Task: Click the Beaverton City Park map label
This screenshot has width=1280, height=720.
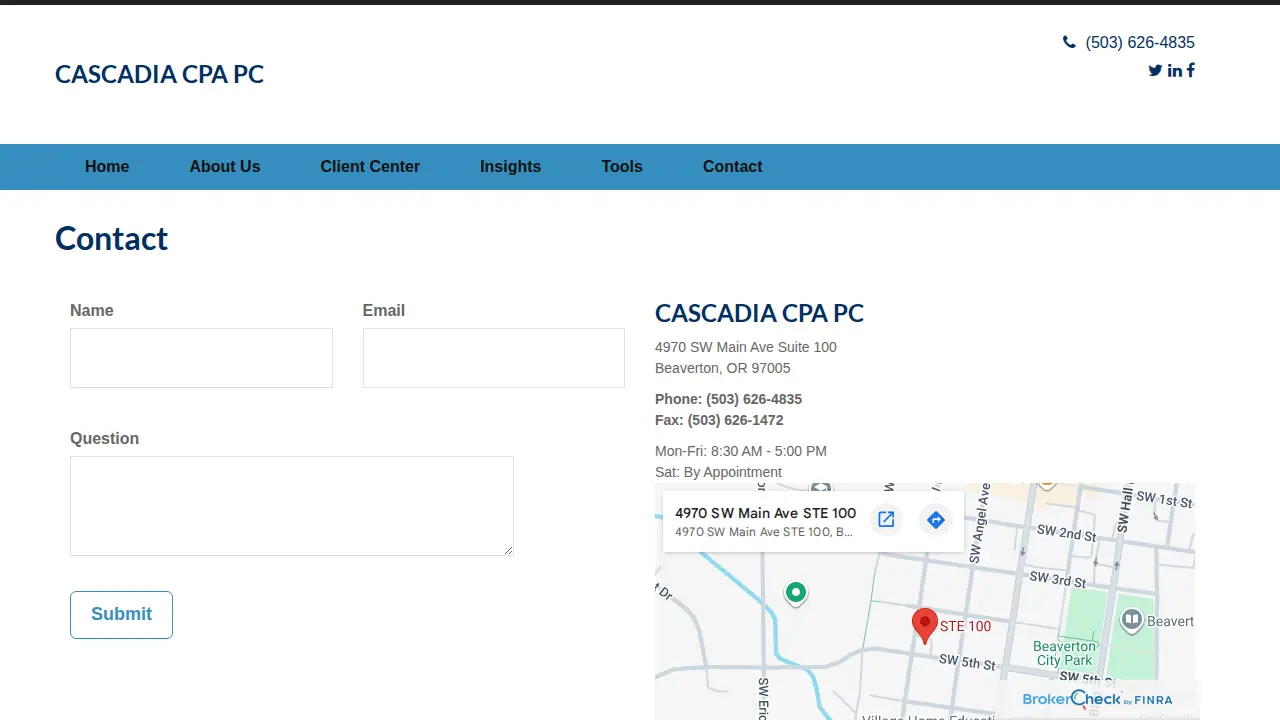Action: (1064, 653)
